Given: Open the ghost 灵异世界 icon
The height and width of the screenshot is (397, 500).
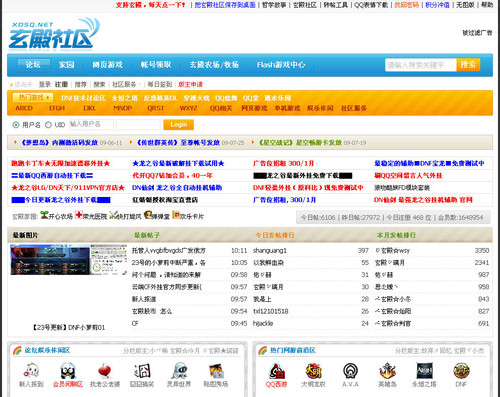Looking at the screenshot, I should (x=179, y=371).
